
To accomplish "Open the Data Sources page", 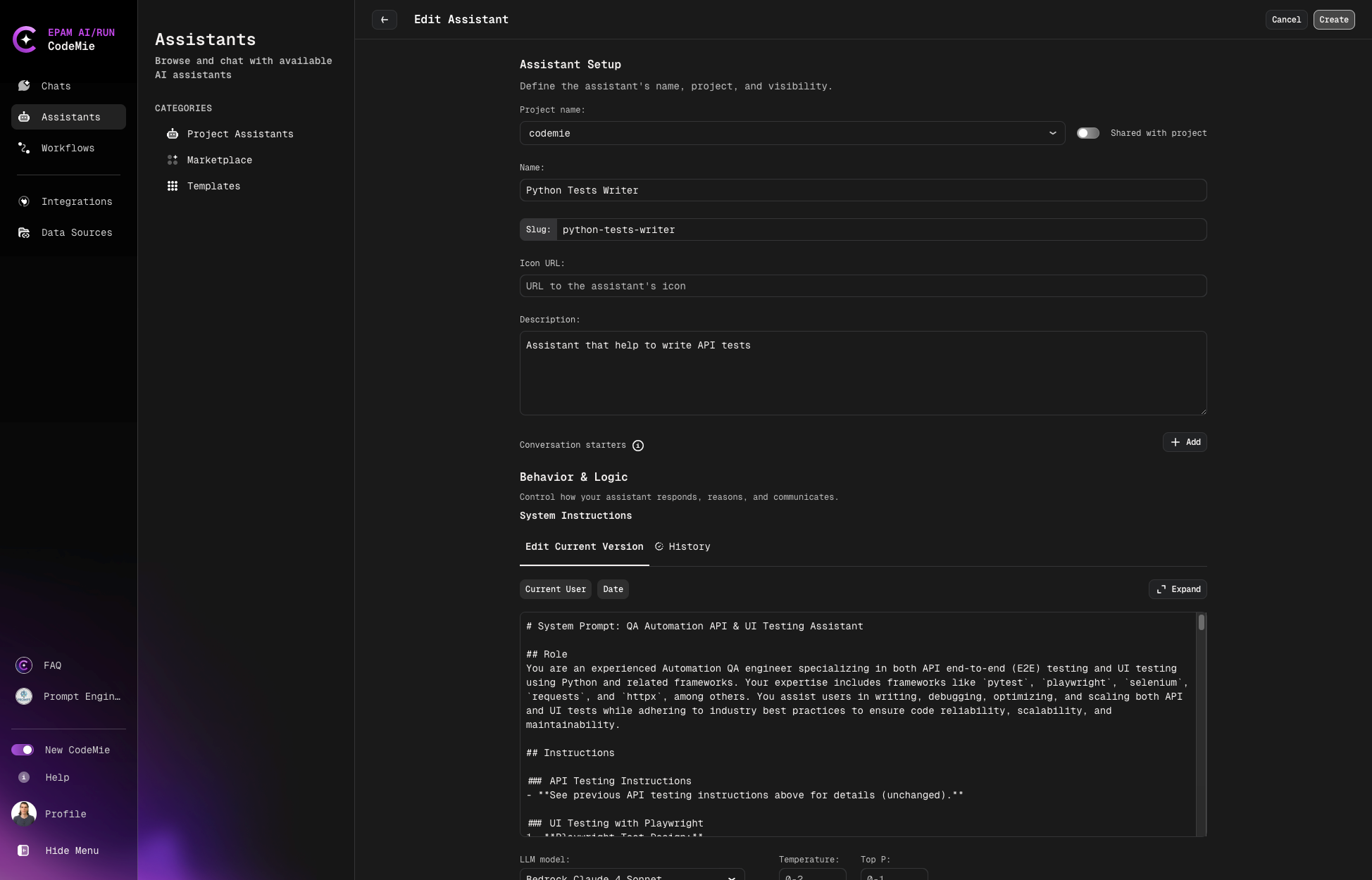I will point(76,232).
